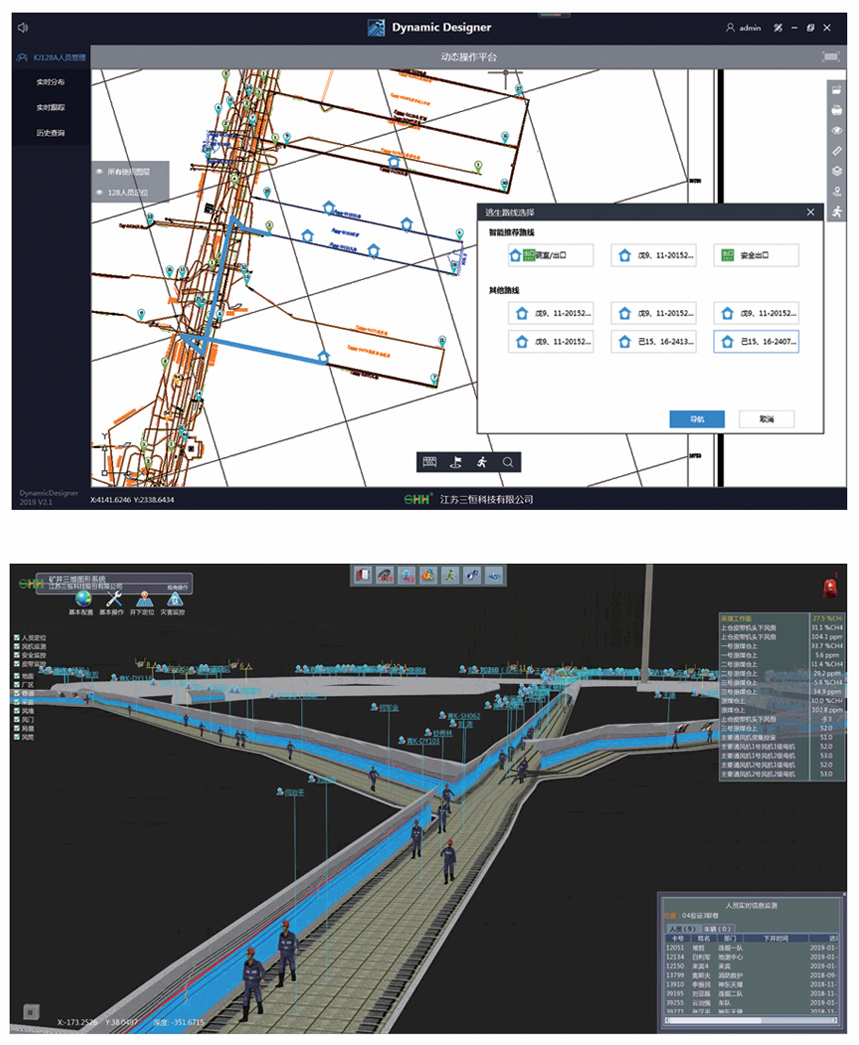859x1045 pixels.
Task: Toggle visibility of 所有地质图层 layer
Action: (99, 171)
